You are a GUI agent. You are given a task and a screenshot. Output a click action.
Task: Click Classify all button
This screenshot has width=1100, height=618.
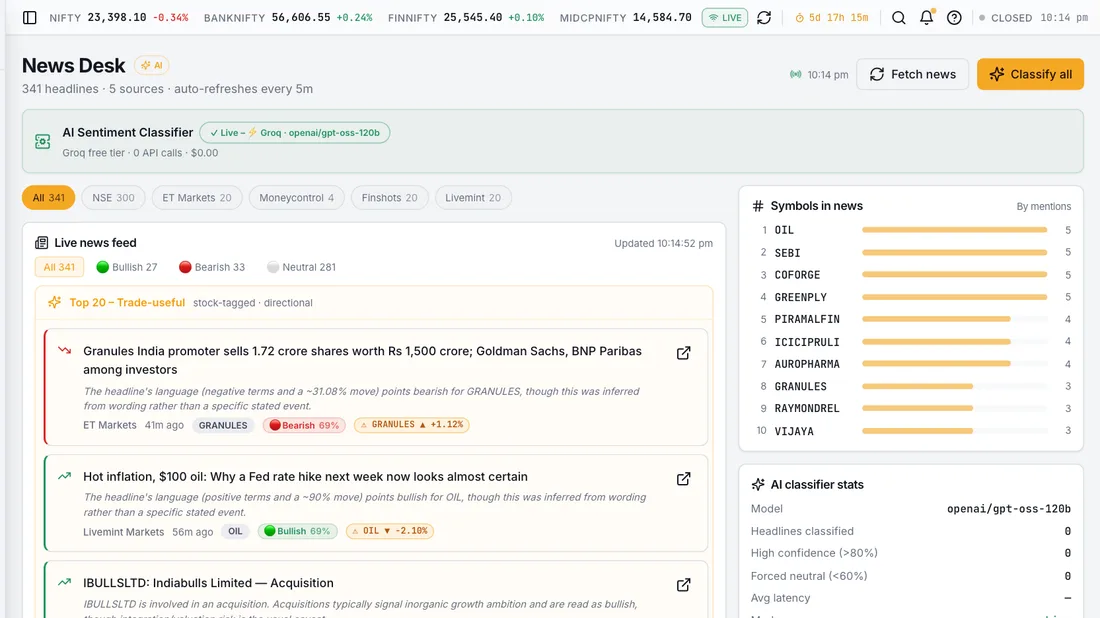click(1030, 74)
